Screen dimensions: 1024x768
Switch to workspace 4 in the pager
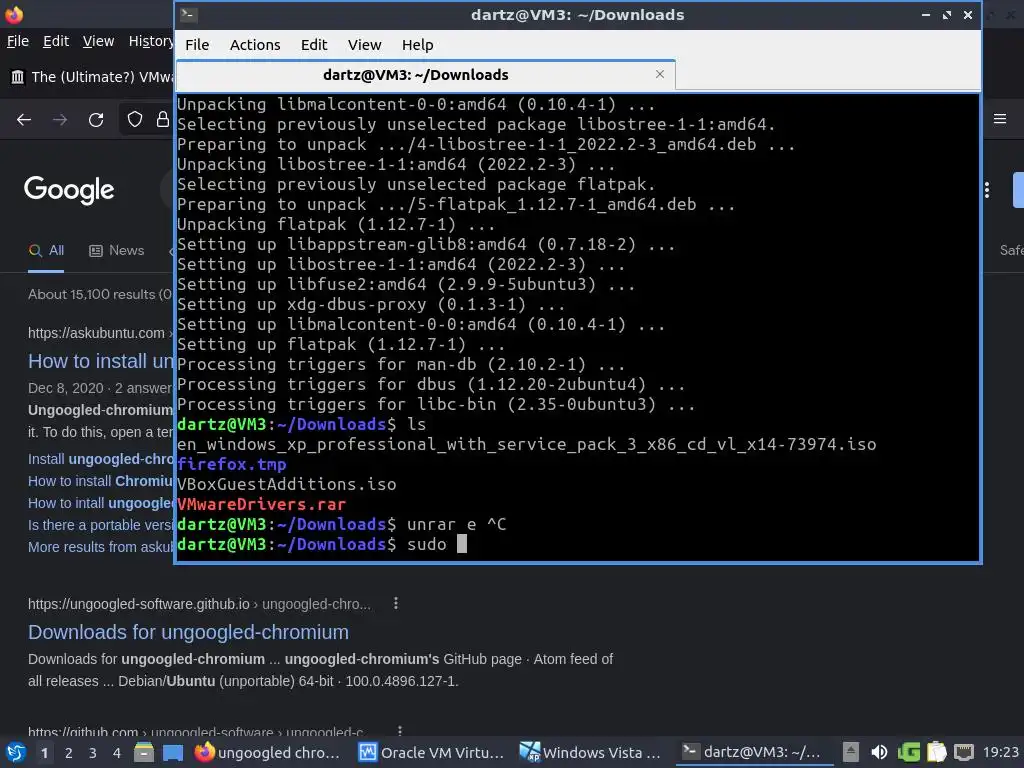click(116, 753)
